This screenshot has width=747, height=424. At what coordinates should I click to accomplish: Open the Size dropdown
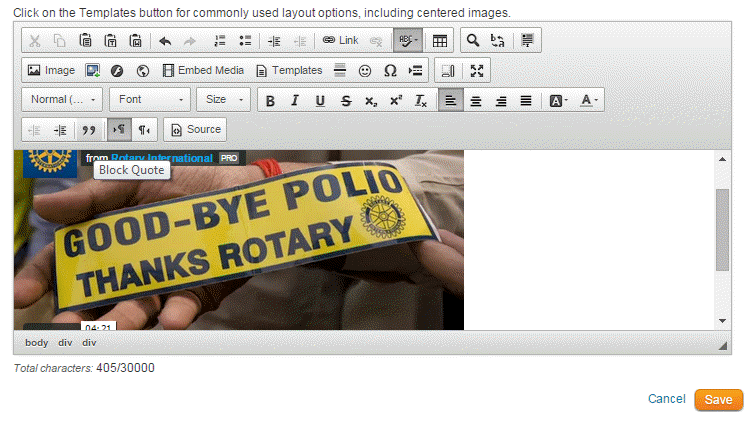tap(224, 100)
